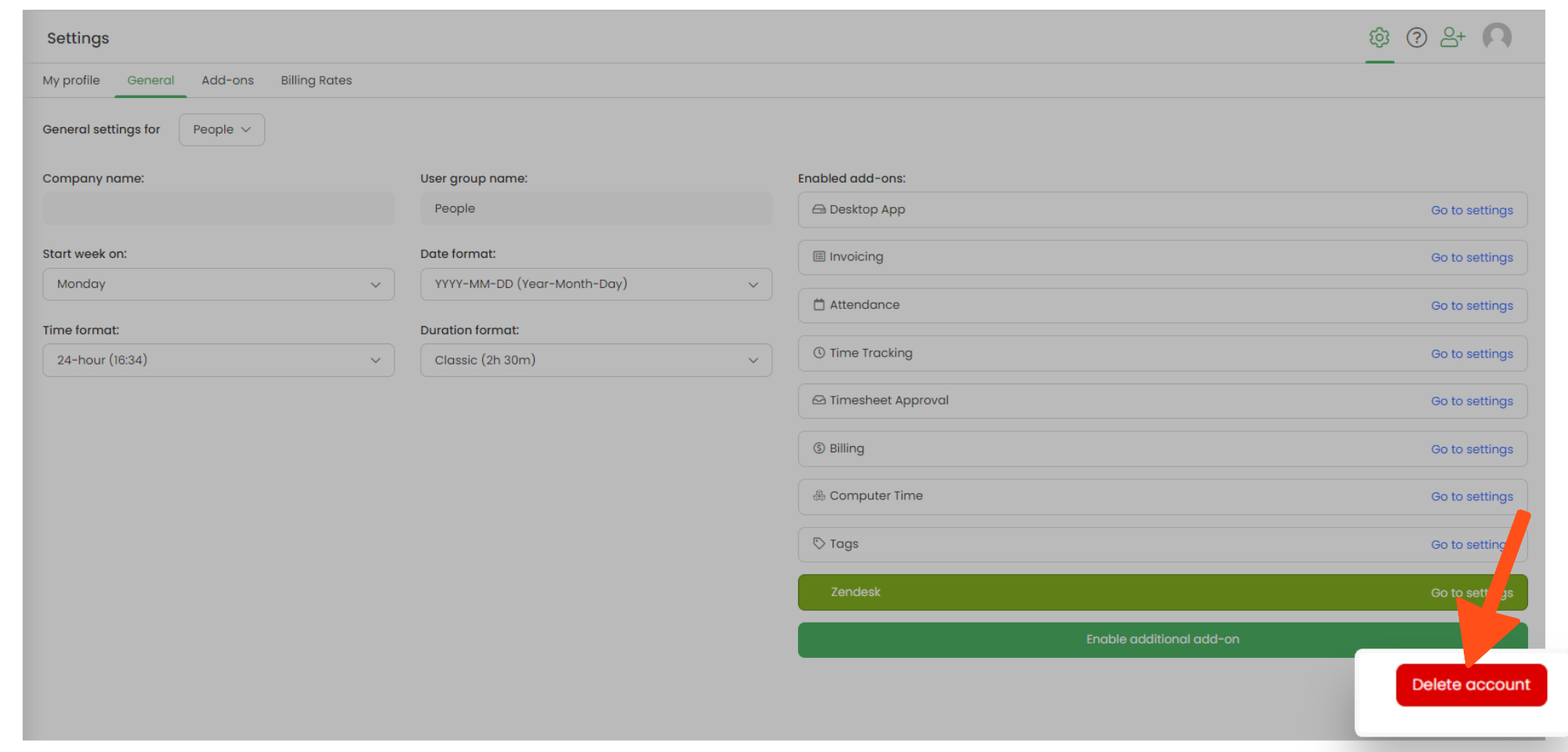Expand the Duration format dropdown
Screen dimensions: 1568x752
(x=596, y=360)
